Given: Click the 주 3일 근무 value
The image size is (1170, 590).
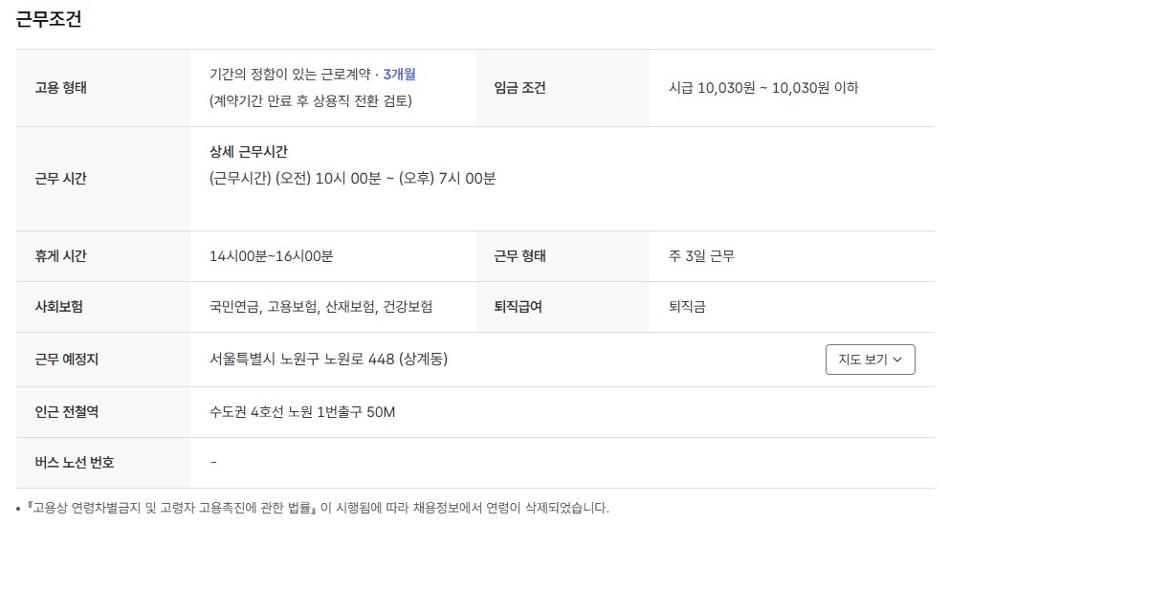Looking at the screenshot, I should click(701, 256).
